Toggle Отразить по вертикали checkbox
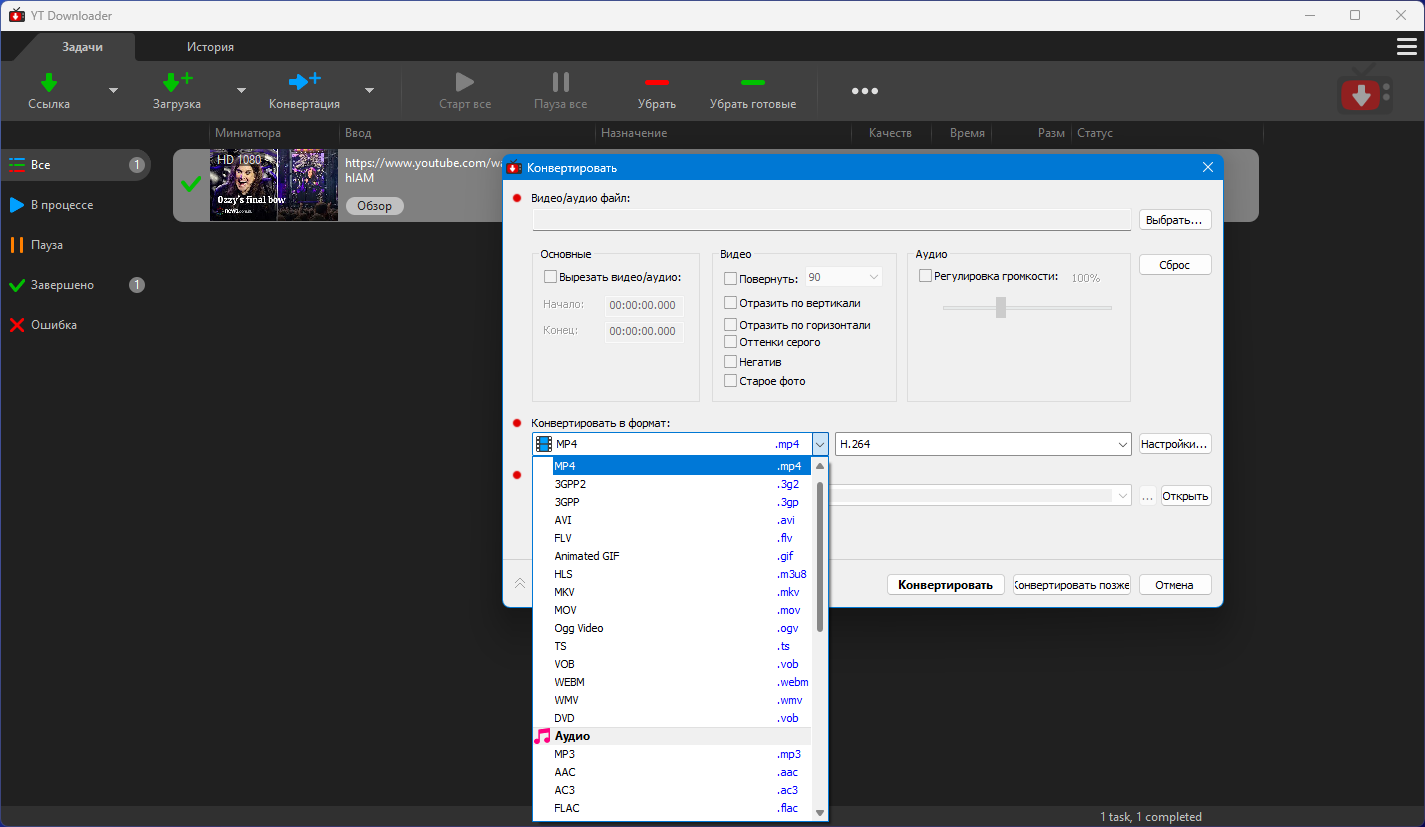 pos(730,303)
